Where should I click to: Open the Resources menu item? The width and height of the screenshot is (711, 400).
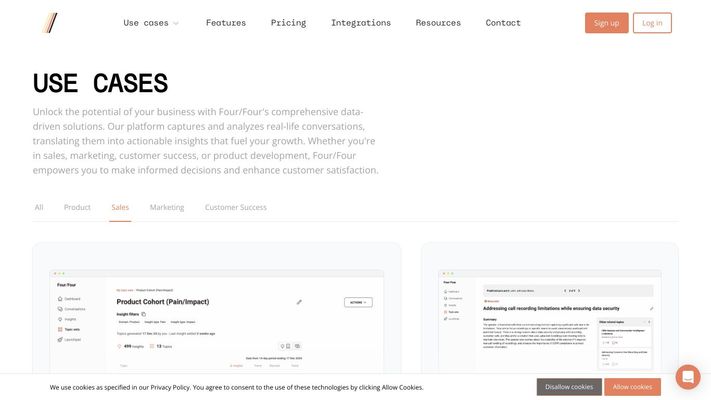tap(438, 23)
